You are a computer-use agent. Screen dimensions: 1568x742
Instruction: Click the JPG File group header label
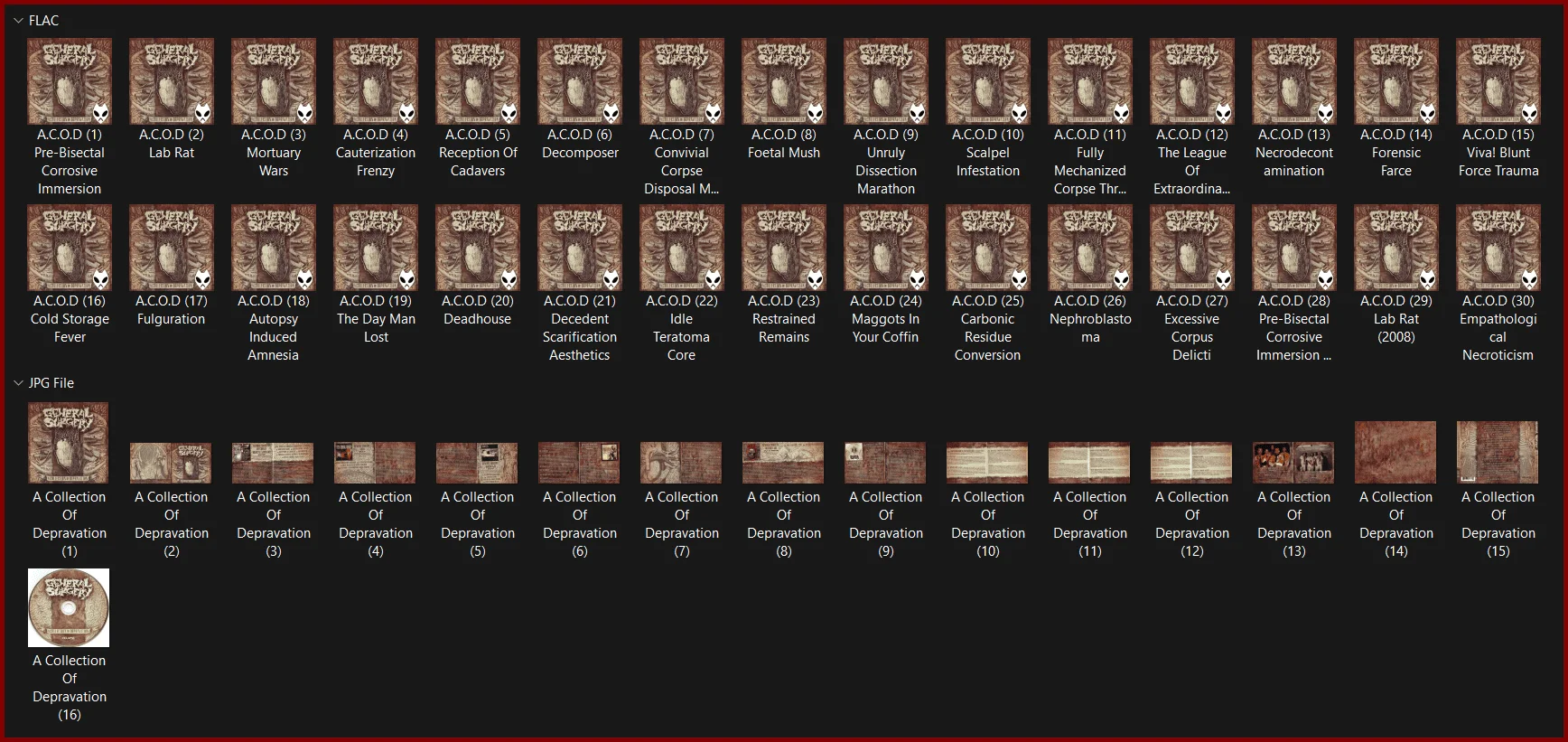(x=51, y=383)
